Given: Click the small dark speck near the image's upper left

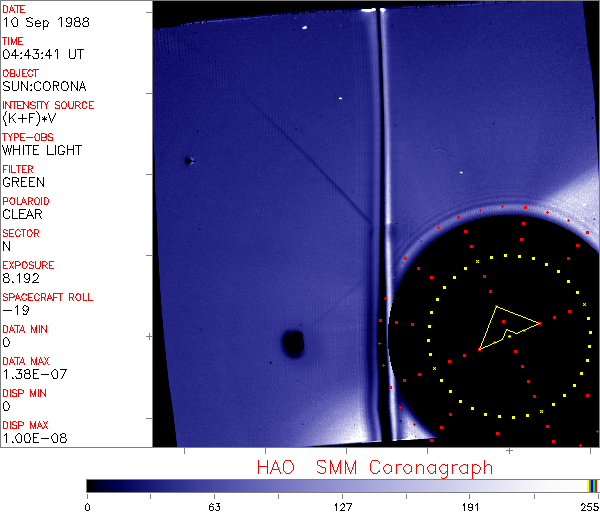Looking at the screenshot, I should click(x=187, y=160).
